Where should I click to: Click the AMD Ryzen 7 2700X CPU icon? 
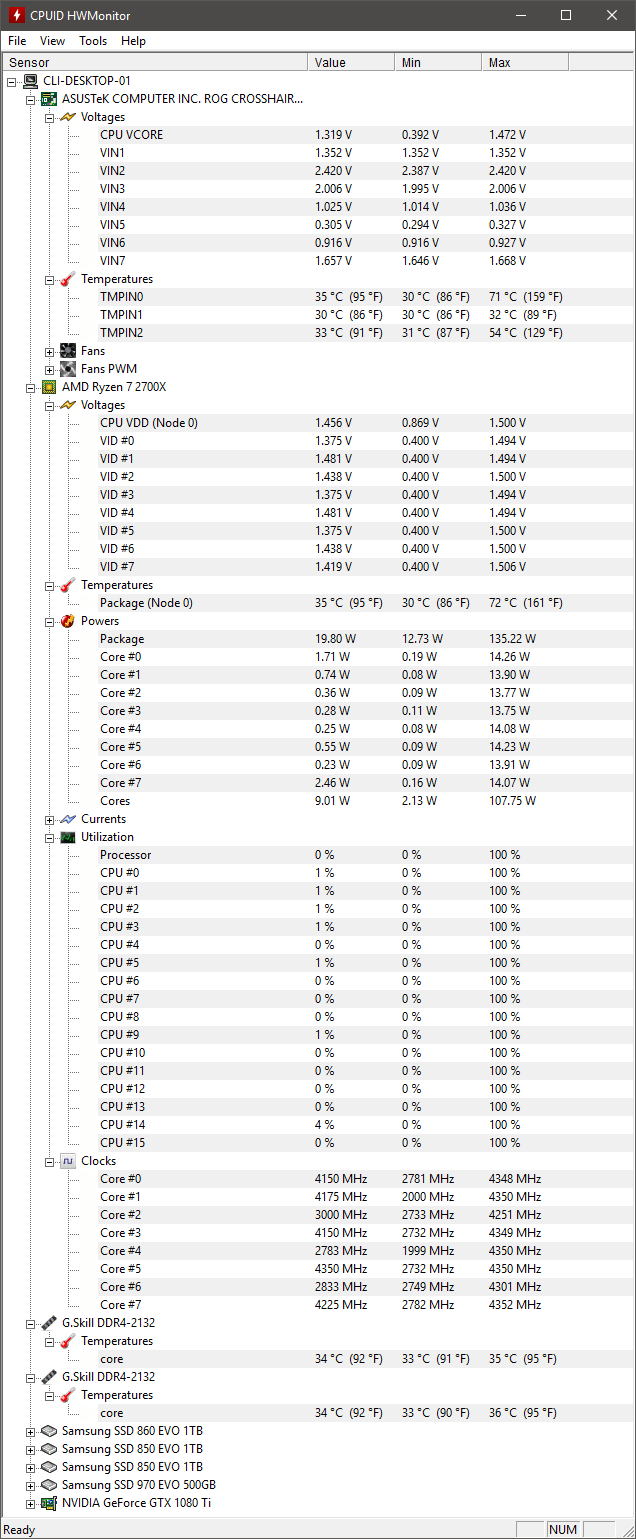[49, 387]
